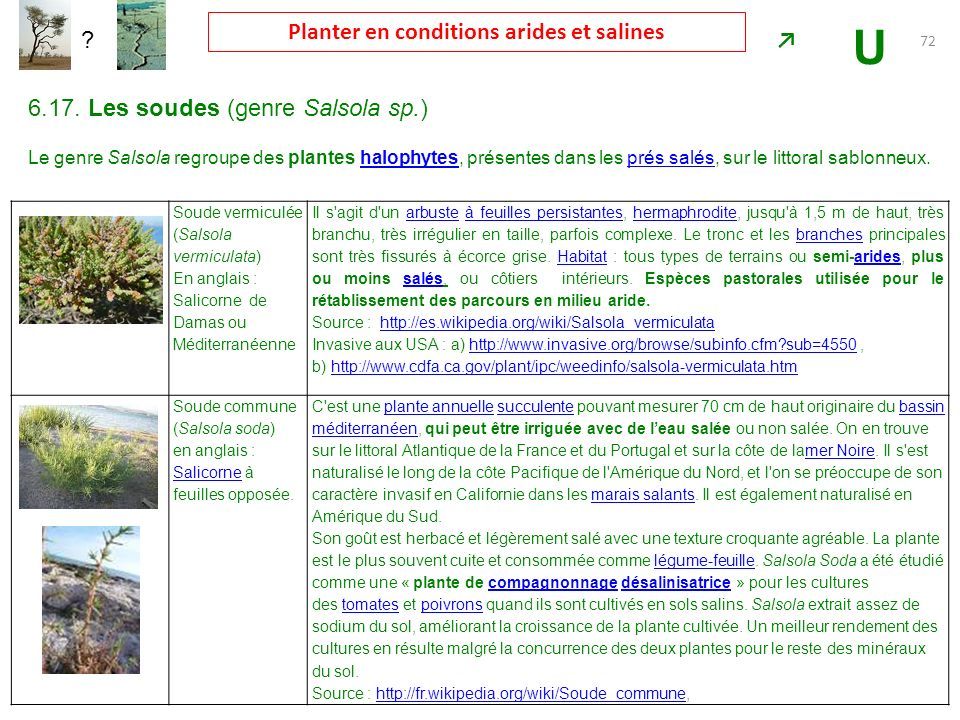
Task: Click the heading '6.17. Les soudes'
Action: [x=124, y=108]
